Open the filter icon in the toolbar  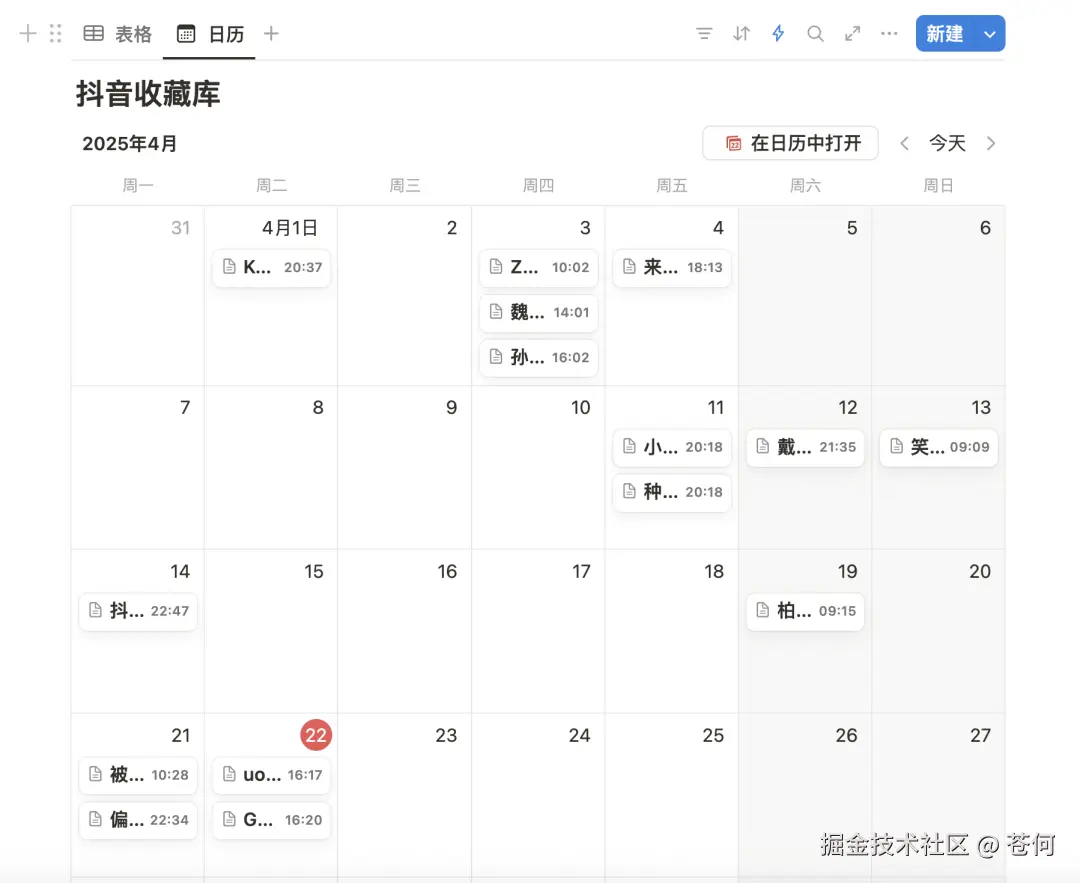tap(704, 33)
